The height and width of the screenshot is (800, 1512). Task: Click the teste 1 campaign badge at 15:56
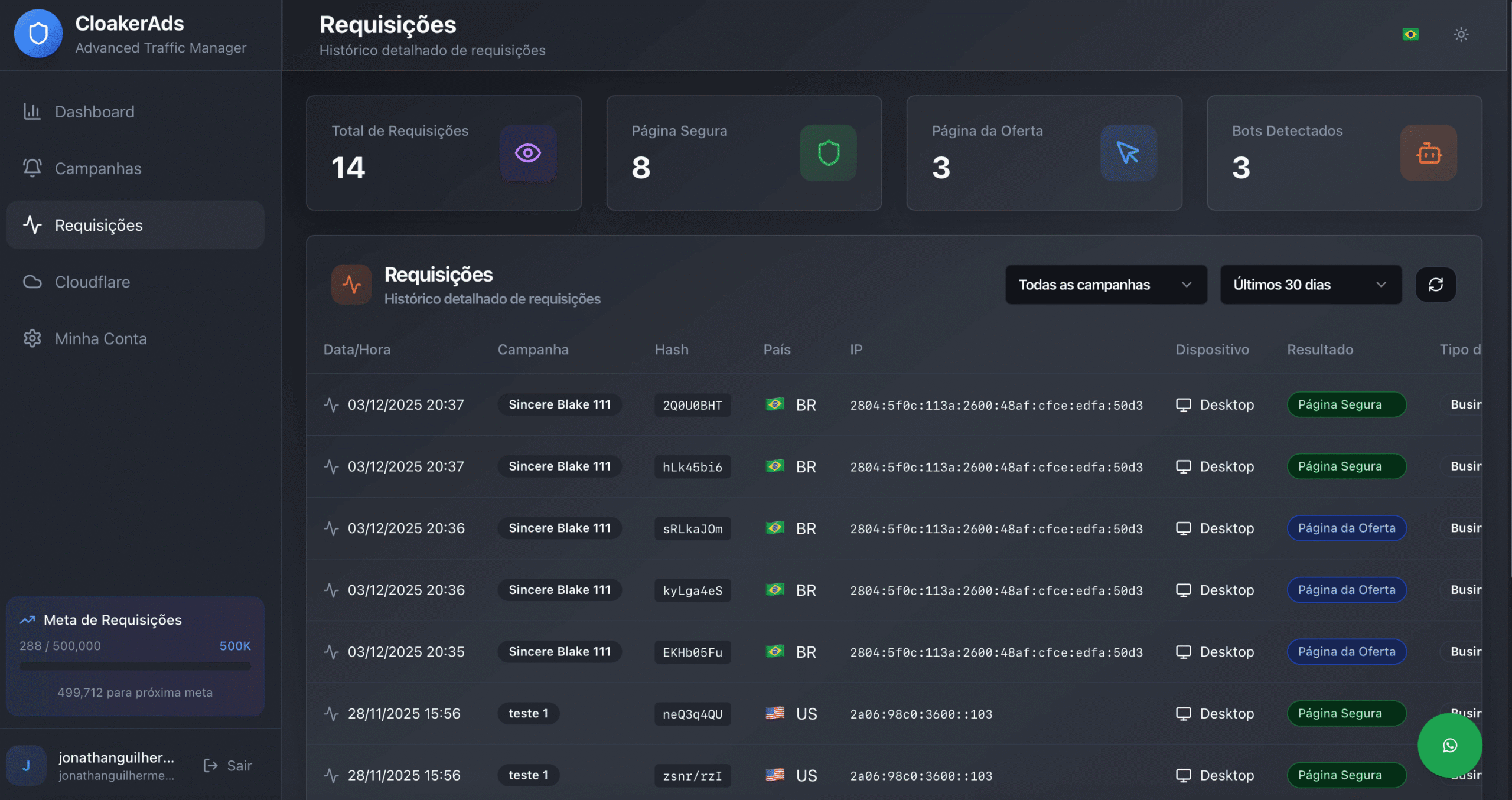[528, 713]
